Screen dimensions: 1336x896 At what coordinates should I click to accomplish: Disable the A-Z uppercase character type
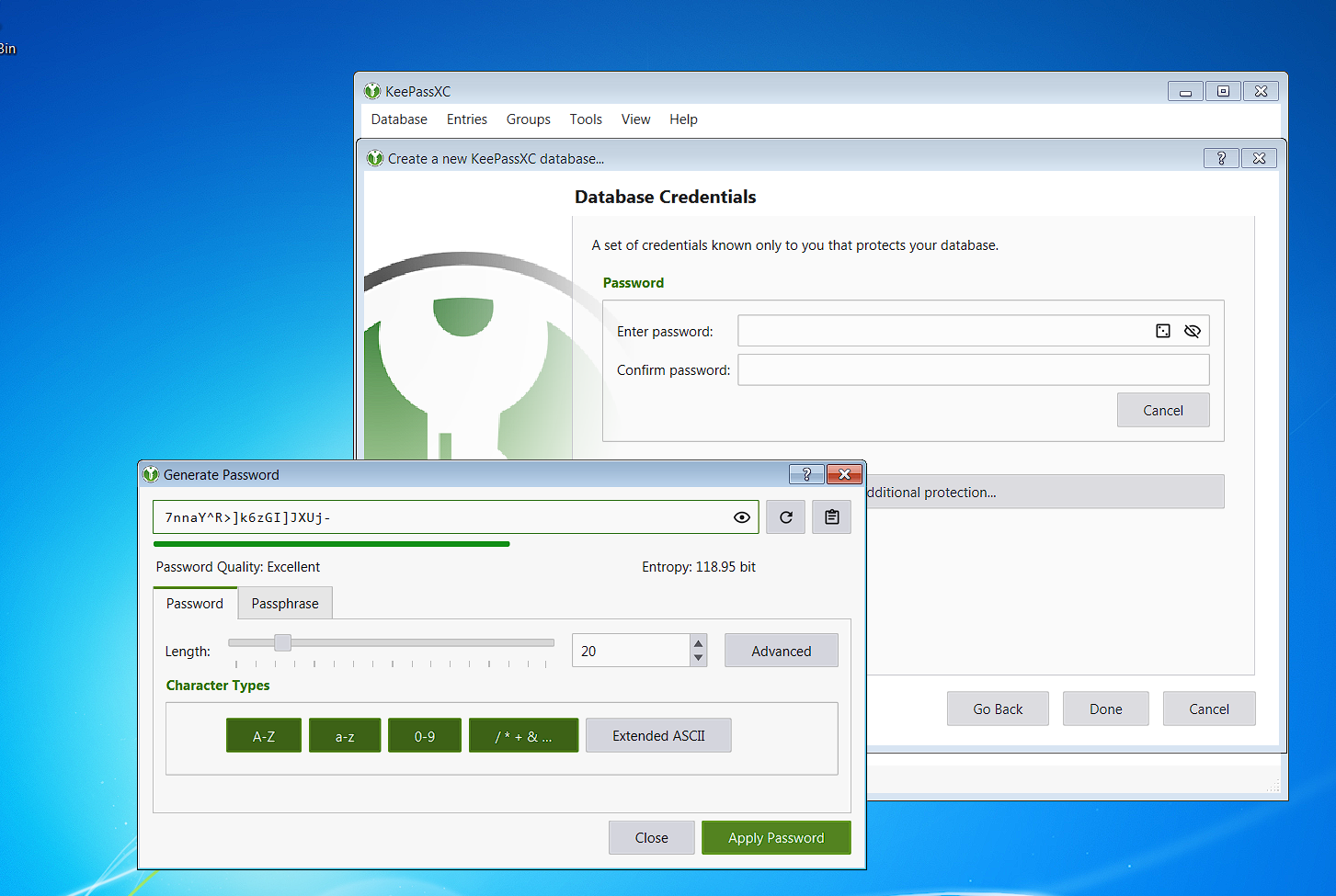[263, 735]
